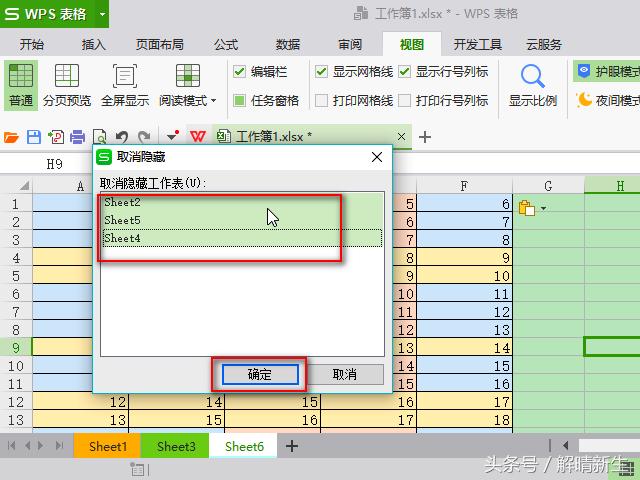The width and height of the screenshot is (640, 480).
Task: Go to last sheet navigation arrow
Action: click(x=60, y=445)
